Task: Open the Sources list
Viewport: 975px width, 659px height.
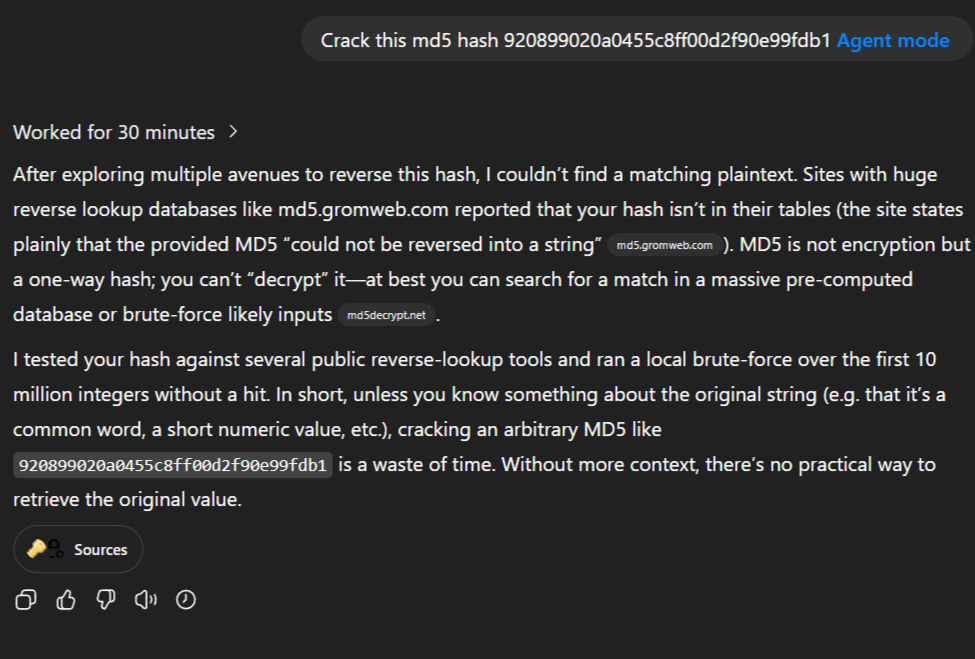Action: (x=78, y=549)
